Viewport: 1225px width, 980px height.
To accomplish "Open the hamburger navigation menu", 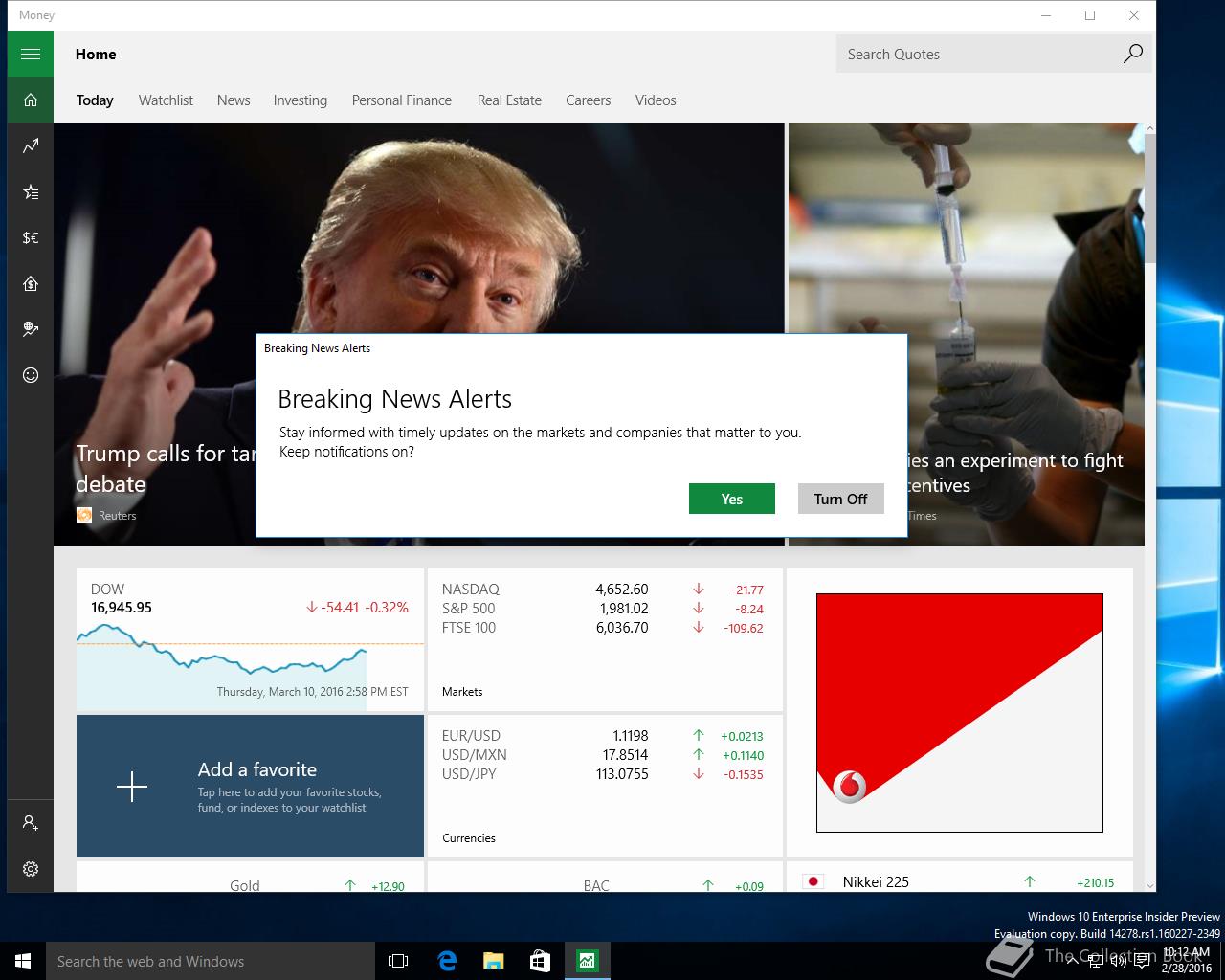I will coord(31,54).
